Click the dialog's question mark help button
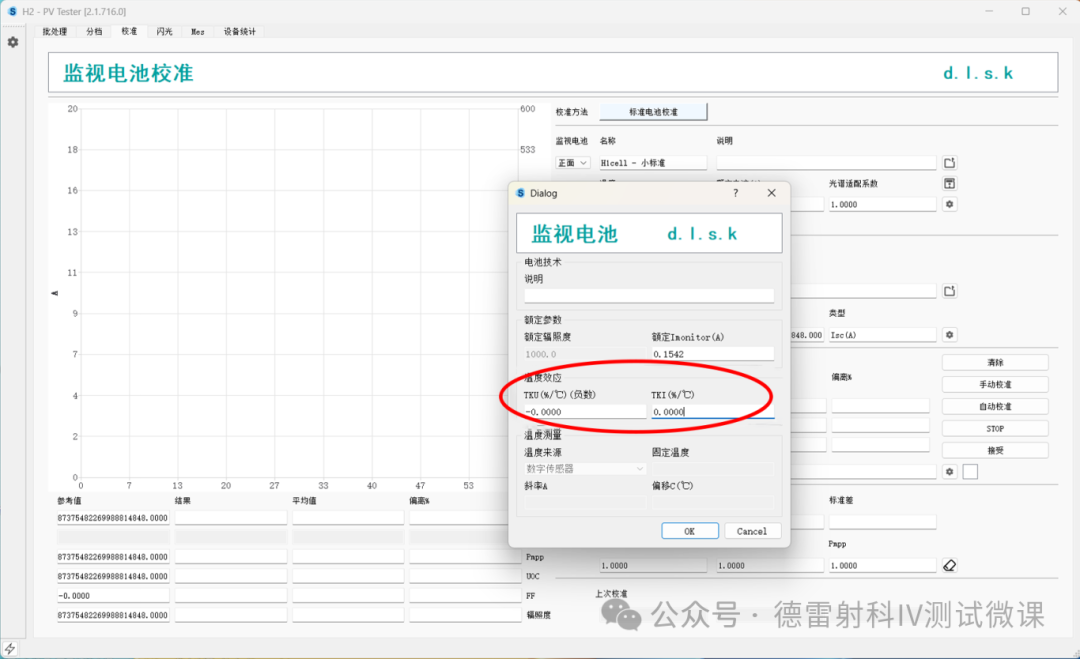Screen dimensions: 1080x659 click(x=736, y=193)
